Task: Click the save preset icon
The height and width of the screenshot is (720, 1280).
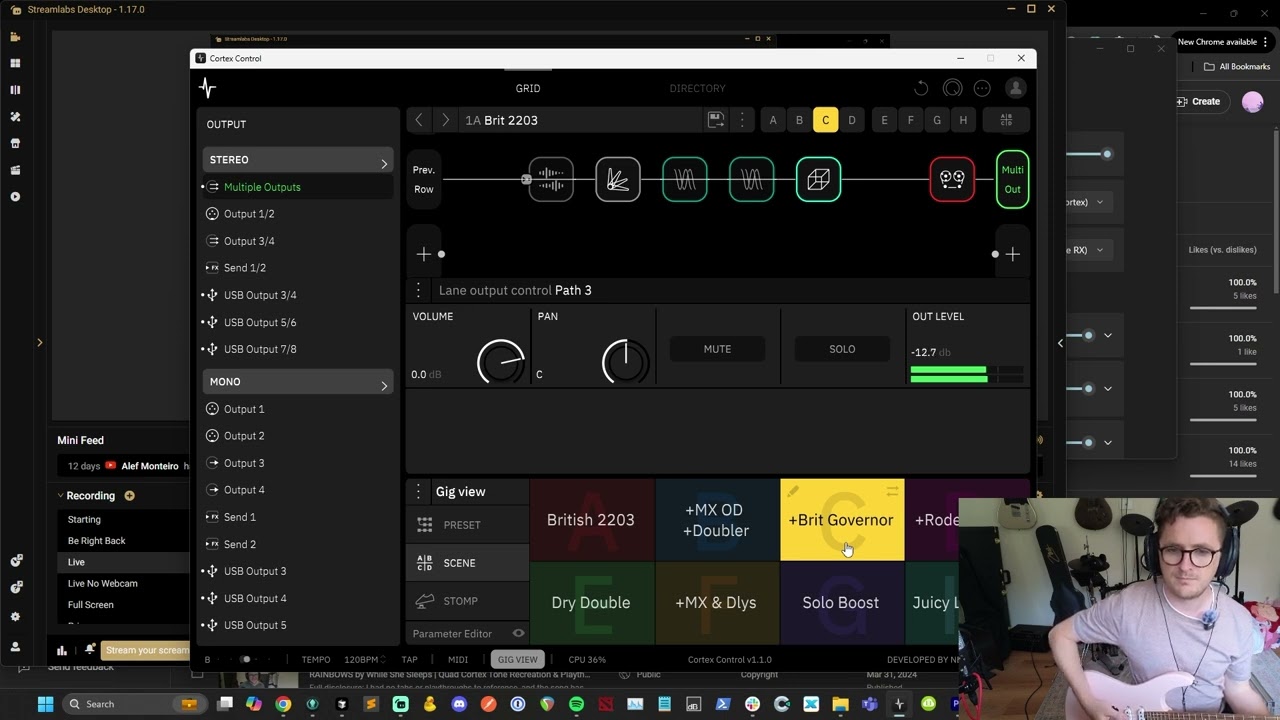Action: (716, 120)
